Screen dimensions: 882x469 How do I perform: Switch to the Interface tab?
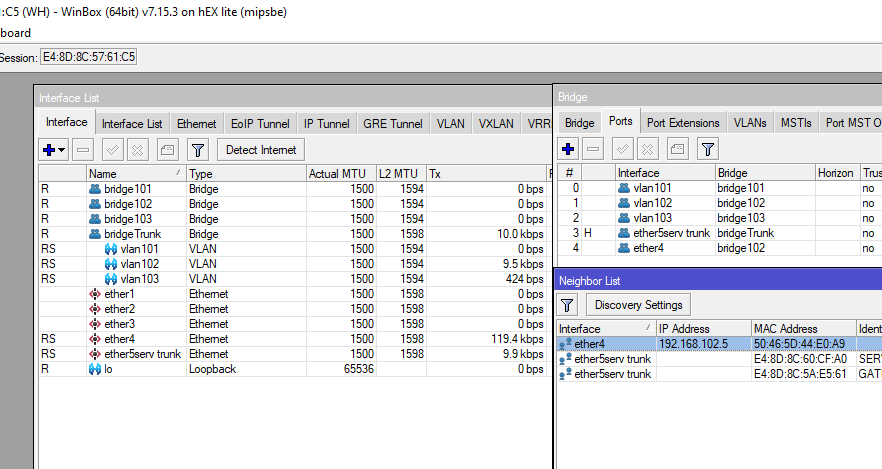(66, 122)
